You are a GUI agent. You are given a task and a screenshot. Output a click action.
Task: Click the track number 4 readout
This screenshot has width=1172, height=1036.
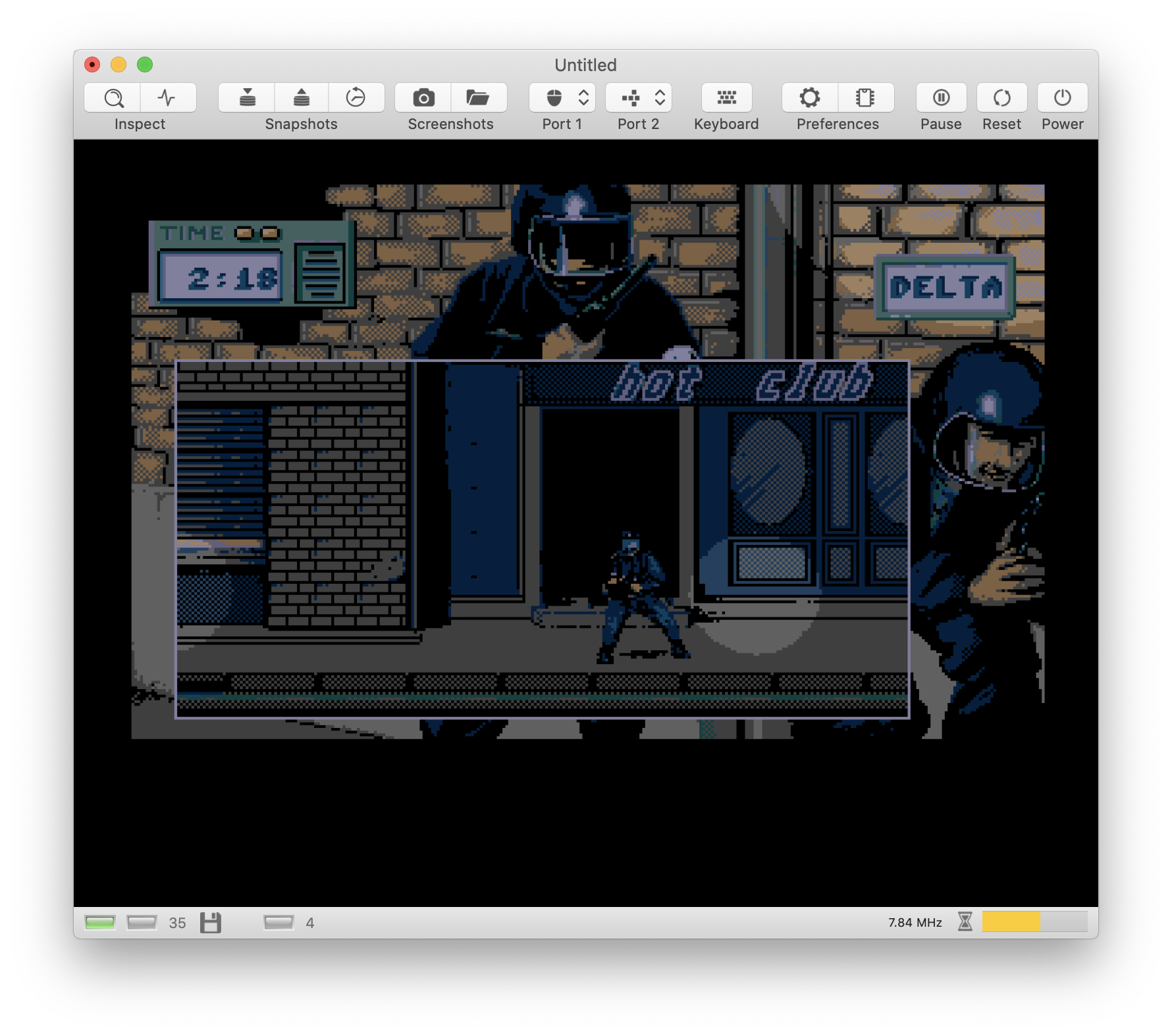pos(310,923)
